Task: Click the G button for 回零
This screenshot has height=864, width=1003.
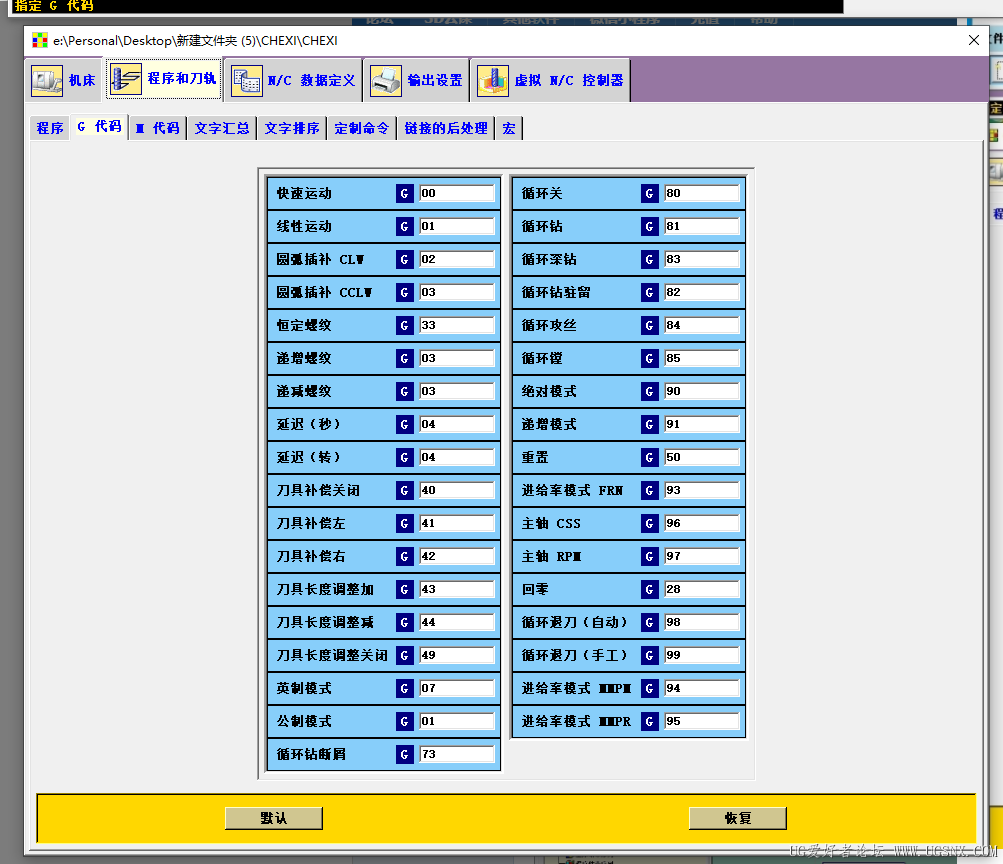Action: [649, 589]
